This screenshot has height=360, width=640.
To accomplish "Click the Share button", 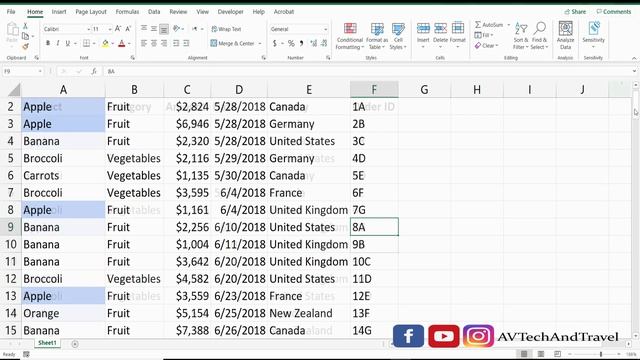I will tap(575, 12).
